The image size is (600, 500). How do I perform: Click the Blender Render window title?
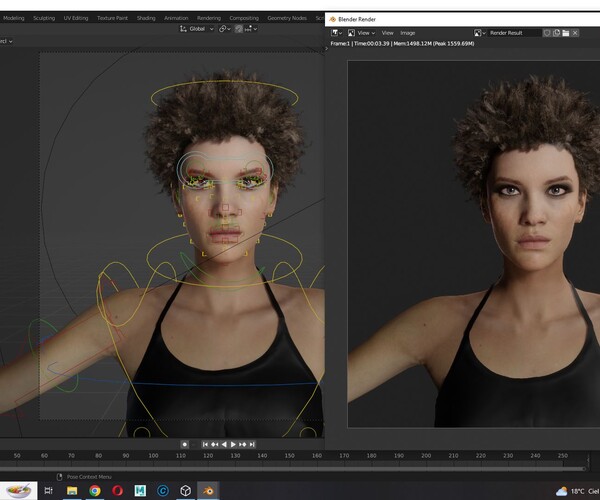tap(357, 19)
